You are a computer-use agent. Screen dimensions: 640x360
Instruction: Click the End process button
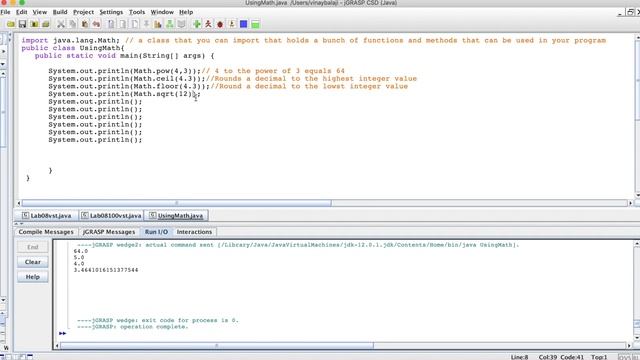pos(33,247)
